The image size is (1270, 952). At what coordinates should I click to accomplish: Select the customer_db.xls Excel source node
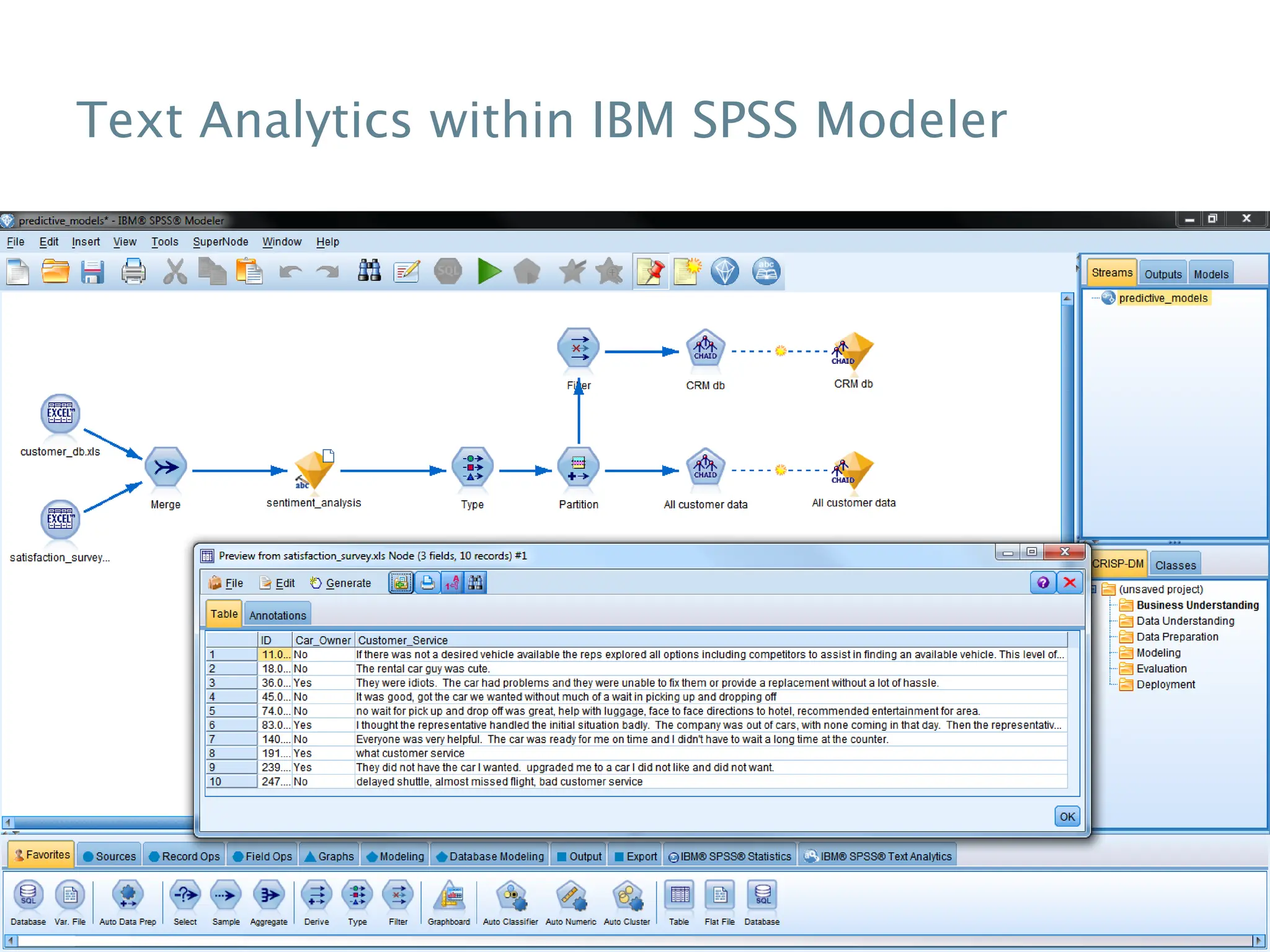(x=60, y=414)
